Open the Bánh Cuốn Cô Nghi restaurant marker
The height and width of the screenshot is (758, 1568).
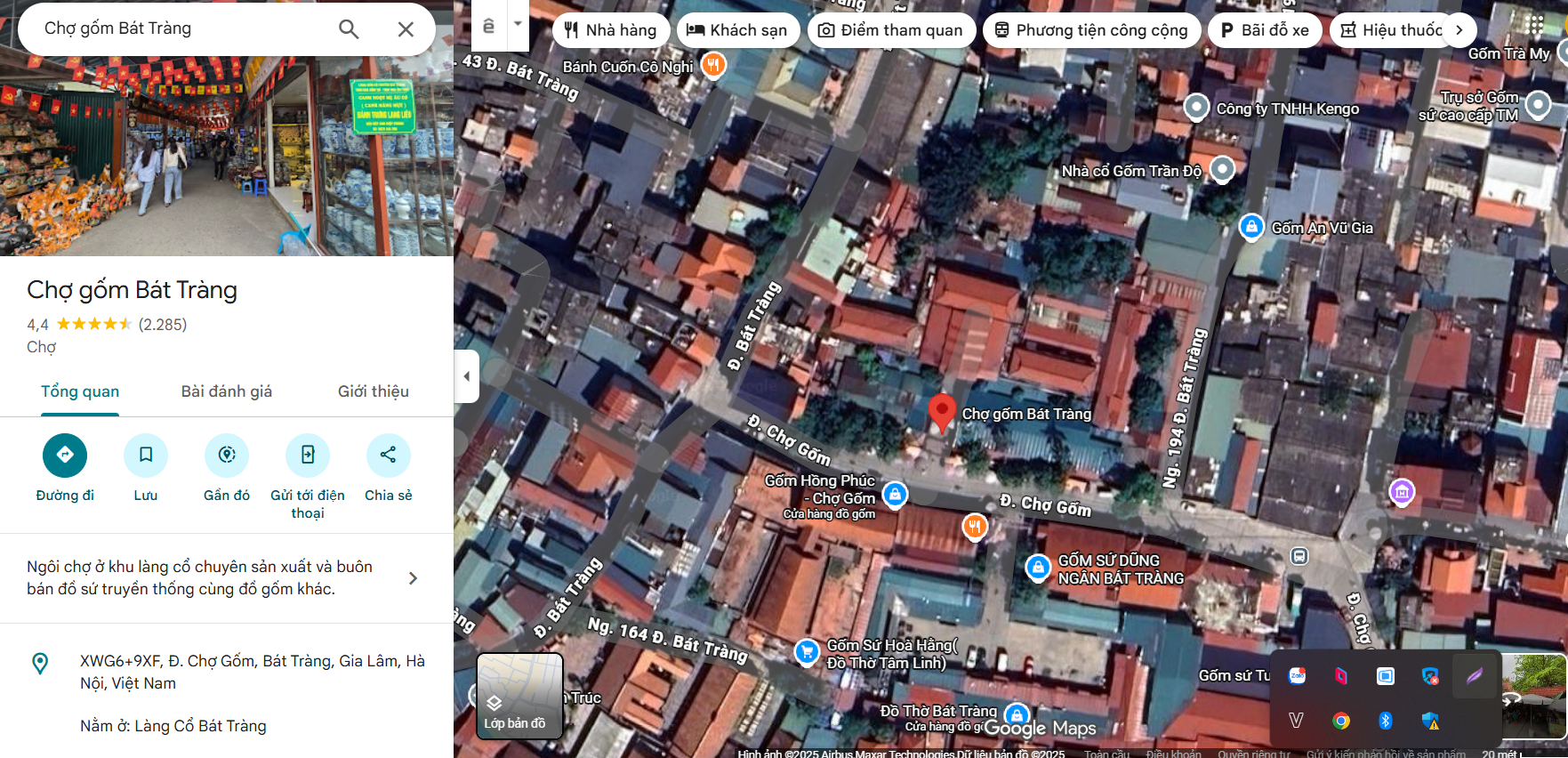point(713,64)
